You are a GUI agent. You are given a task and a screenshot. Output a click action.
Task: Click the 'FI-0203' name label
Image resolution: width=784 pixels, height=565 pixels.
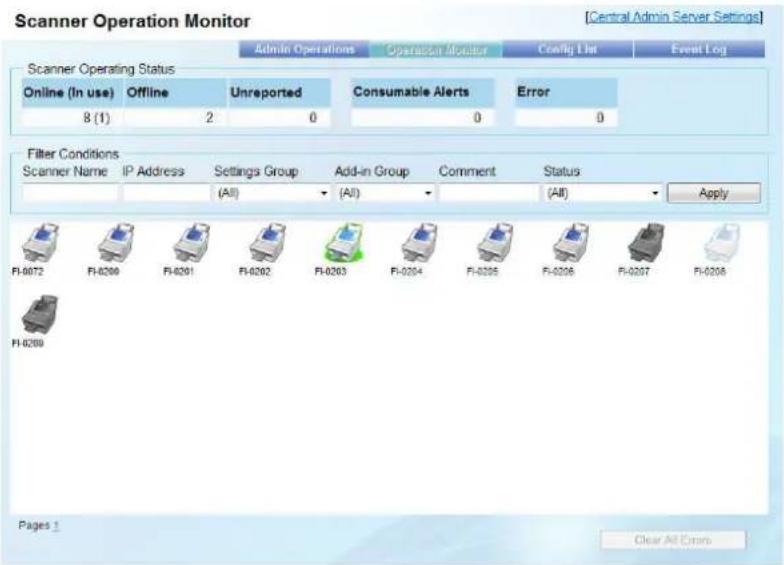click(330, 272)
